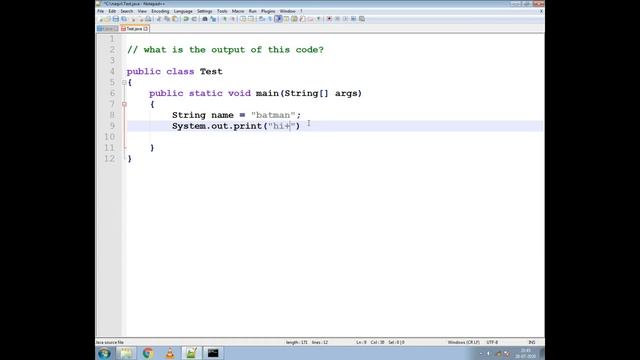The image size is (640, 360).
Task: Open the Settings menu
Action: 204,11
